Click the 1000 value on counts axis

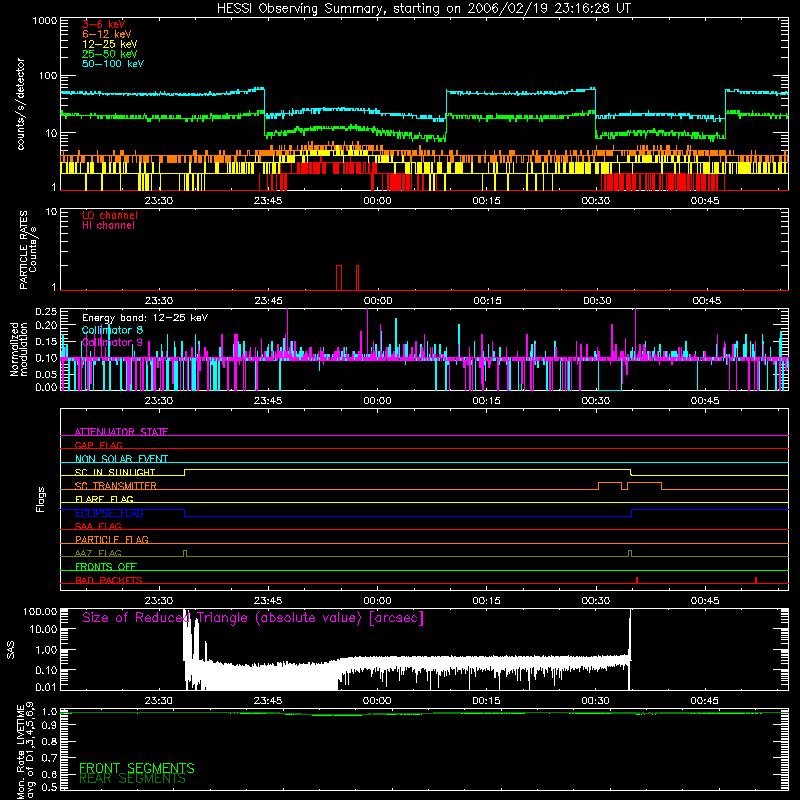click(45, 21)
